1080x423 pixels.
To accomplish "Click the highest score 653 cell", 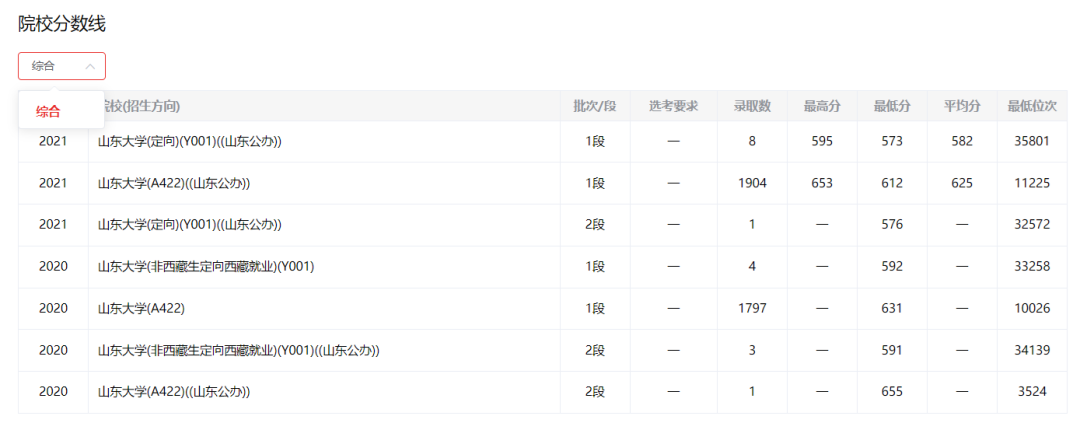I will (x=822, y=183).
